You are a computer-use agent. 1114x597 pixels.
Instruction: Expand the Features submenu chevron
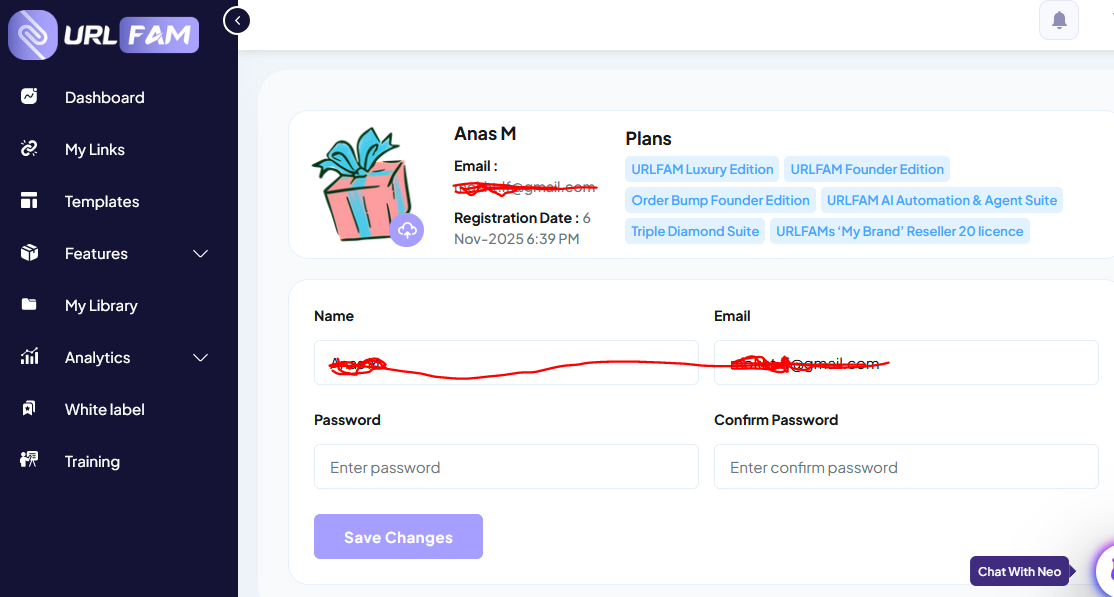(x=200, y=254)
